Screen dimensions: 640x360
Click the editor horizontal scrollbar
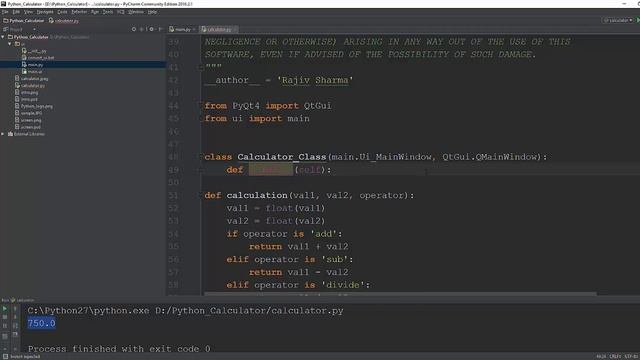[400, 293]
